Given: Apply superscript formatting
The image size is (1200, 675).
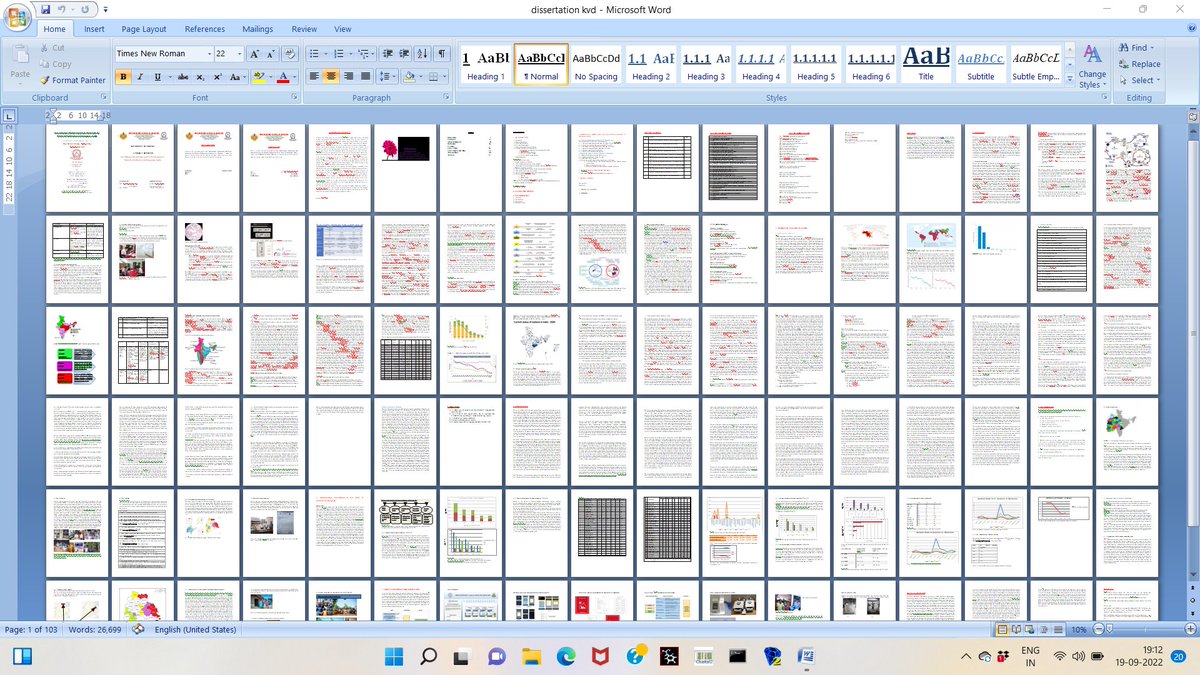Looking at the screenshot, I should tap(217, 77).
